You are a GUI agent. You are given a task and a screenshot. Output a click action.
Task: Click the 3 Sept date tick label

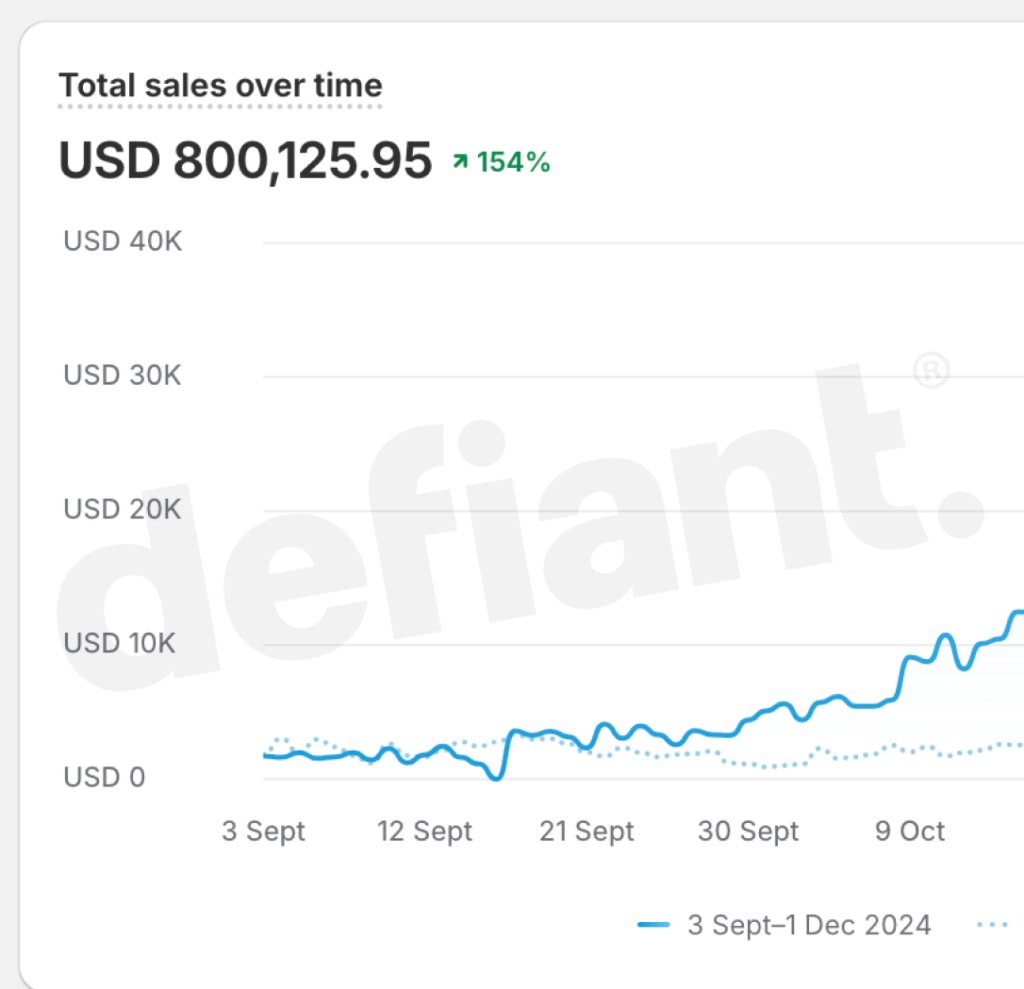click(x=263, y=831)
